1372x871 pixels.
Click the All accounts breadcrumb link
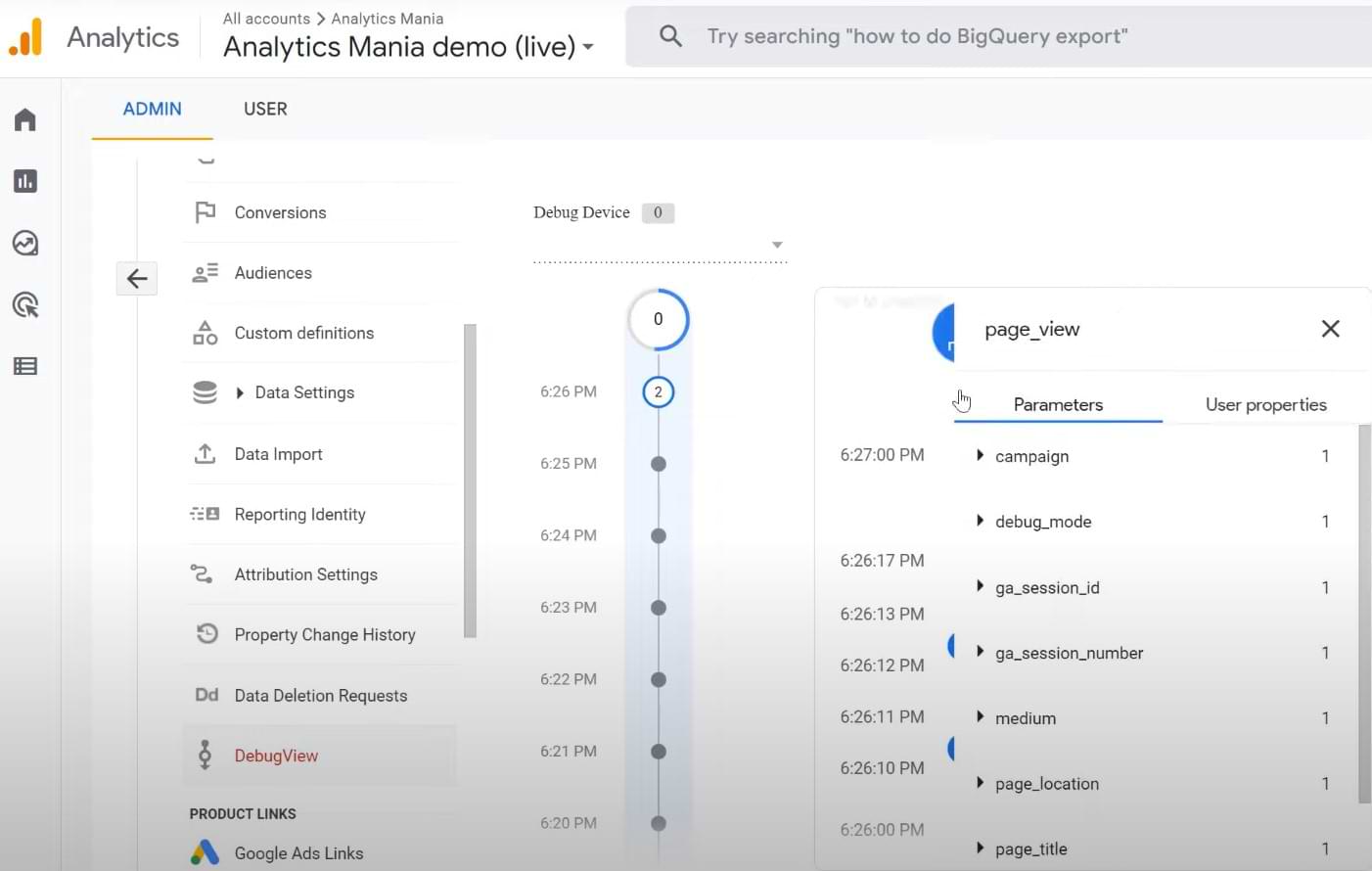(266, 18)
